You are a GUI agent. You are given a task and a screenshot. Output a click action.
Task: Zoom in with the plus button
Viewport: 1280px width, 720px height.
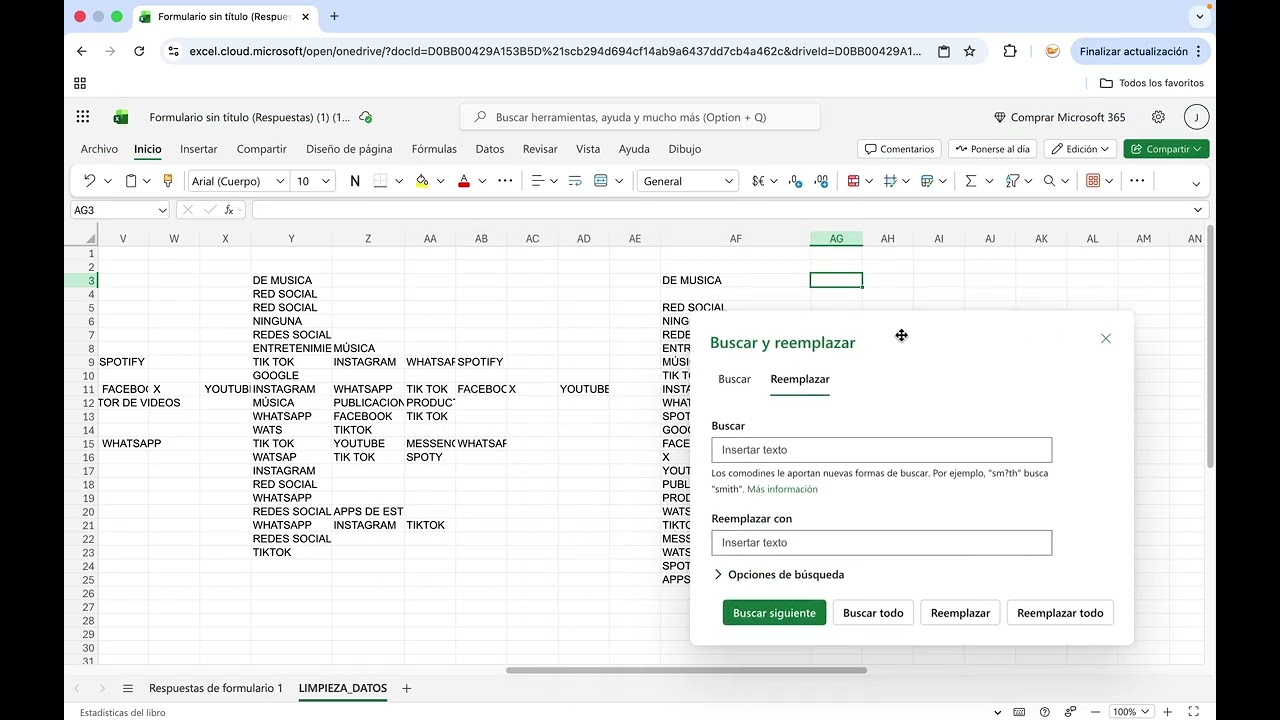pyautogui.click(x=1167, y=712)
